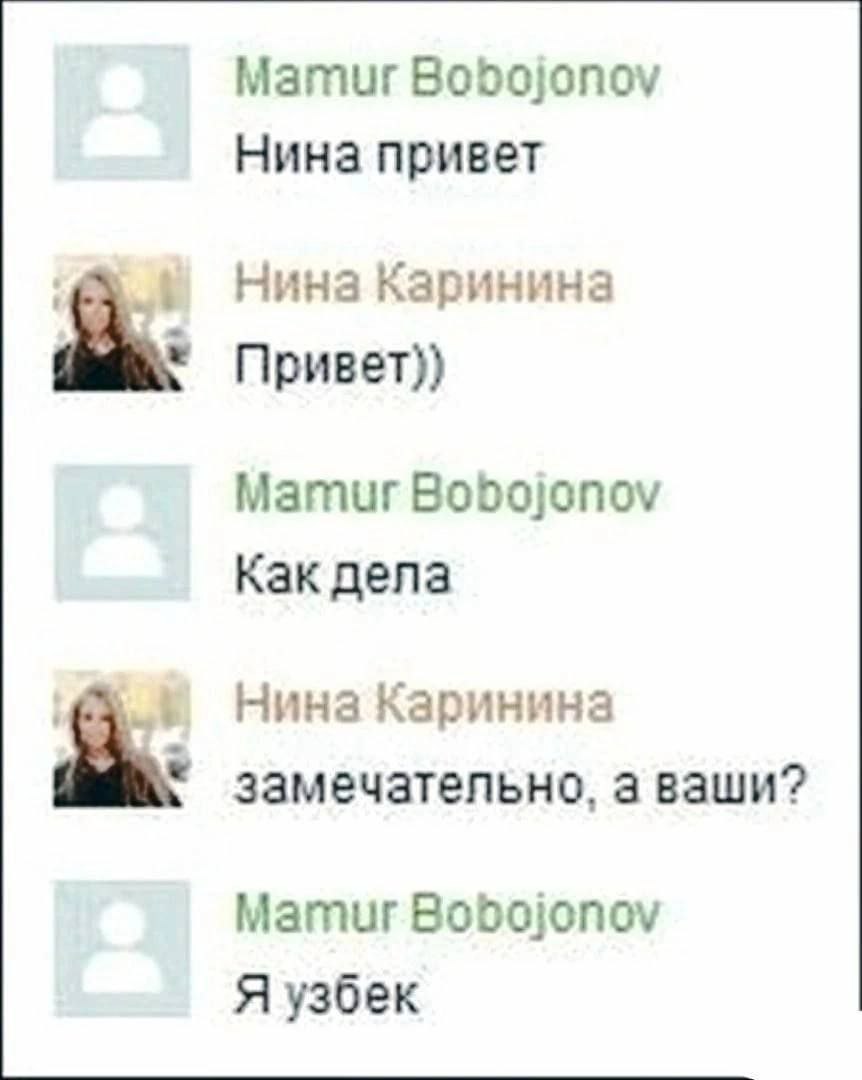
Task: Open Mamur Bobojonov name above 'Нина привет'
Action: tap(448, 81)
